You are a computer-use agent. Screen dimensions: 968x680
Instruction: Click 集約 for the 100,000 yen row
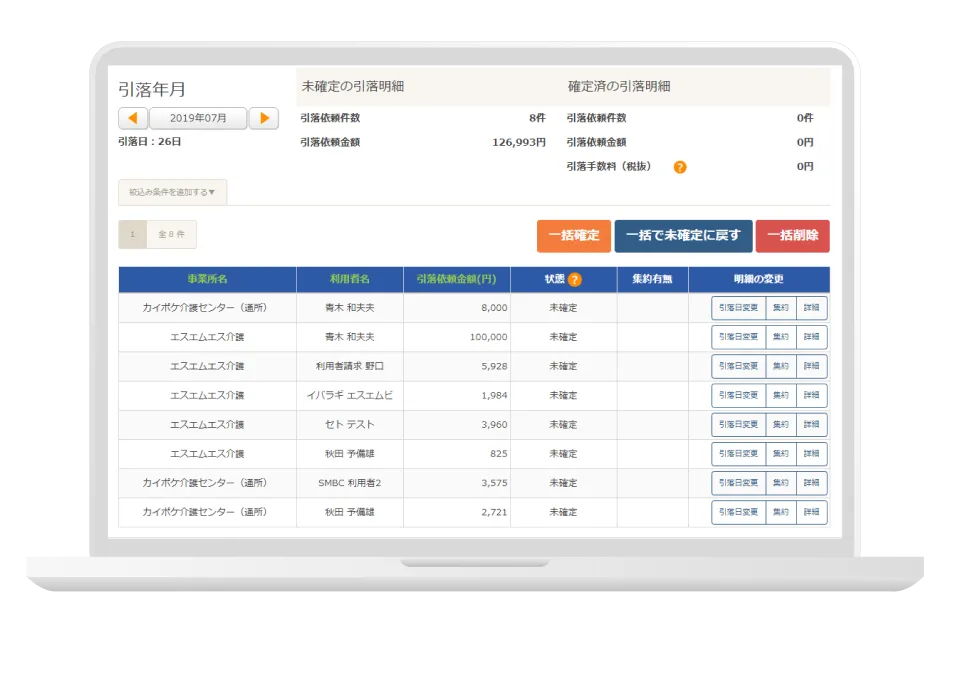click(x=781, y=337)
